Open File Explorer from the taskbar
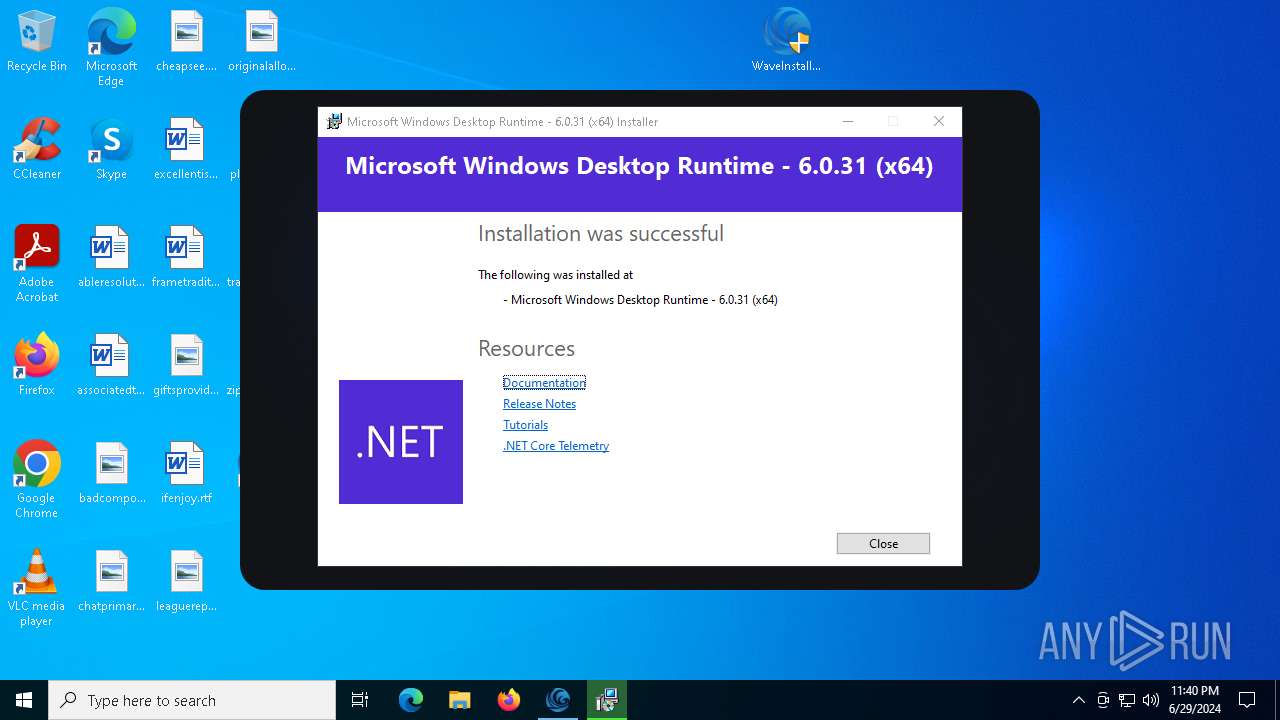The image size is (1280, 720). click(x=459, y=700)
